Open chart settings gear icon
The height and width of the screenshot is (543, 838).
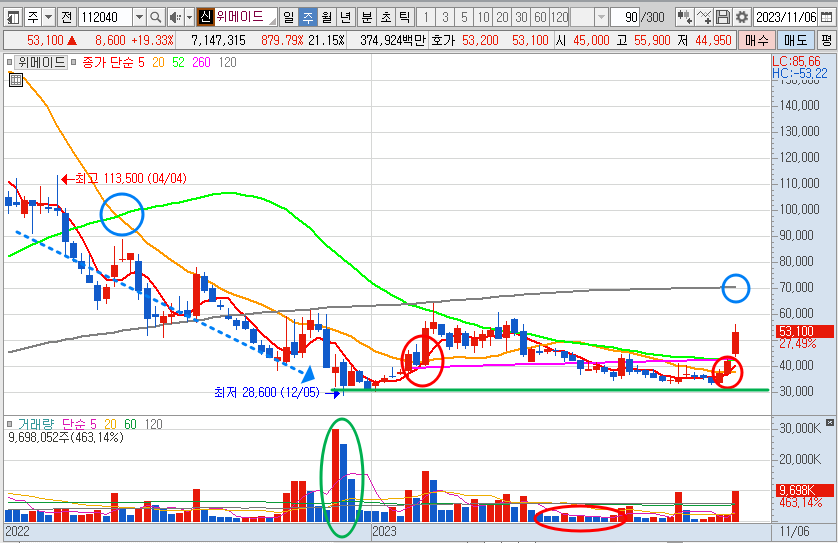click(742, 18)
